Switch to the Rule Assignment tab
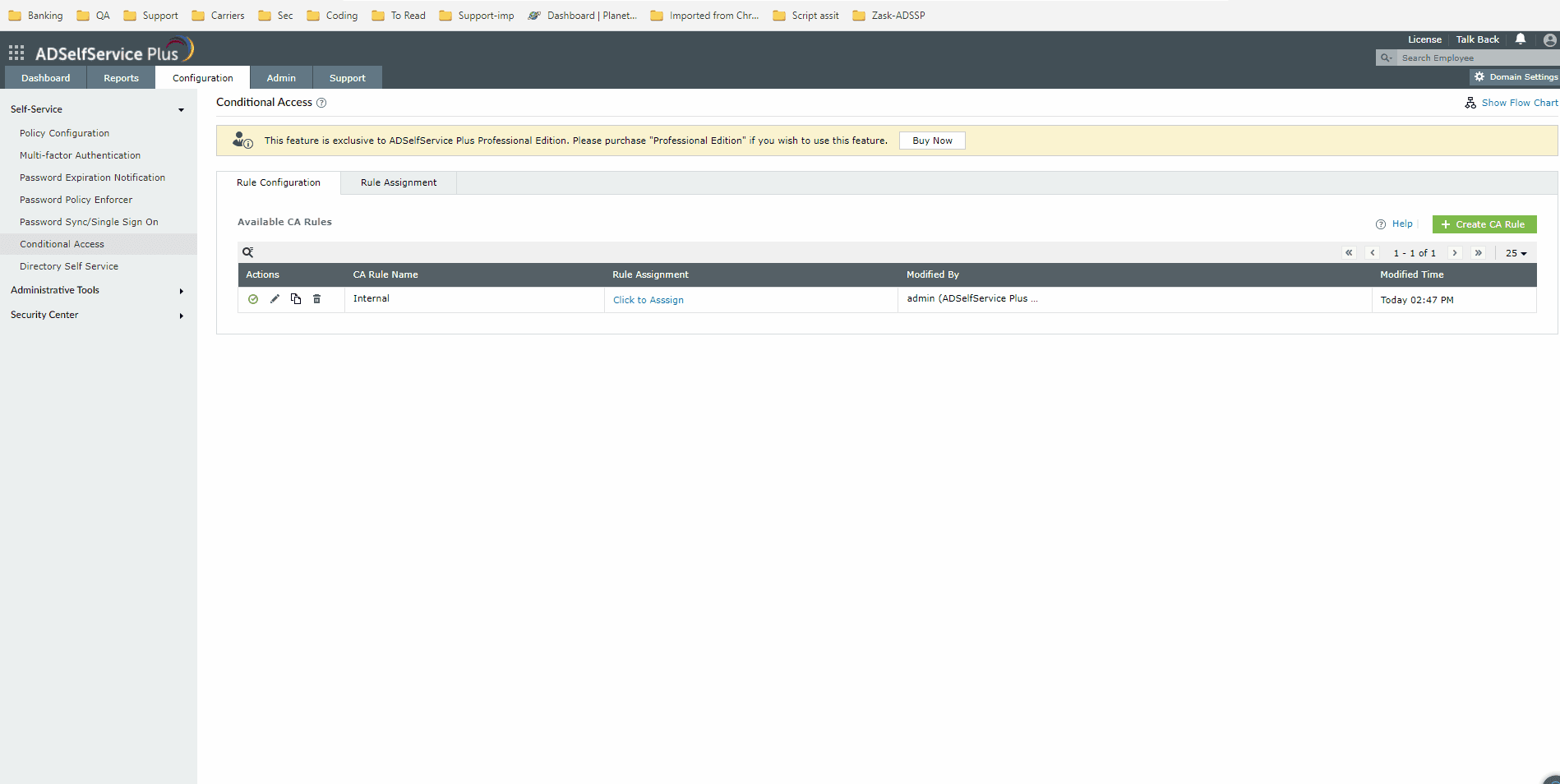Screen dimensions: 1560x784 pyautogui.click(x=399, y=182)
